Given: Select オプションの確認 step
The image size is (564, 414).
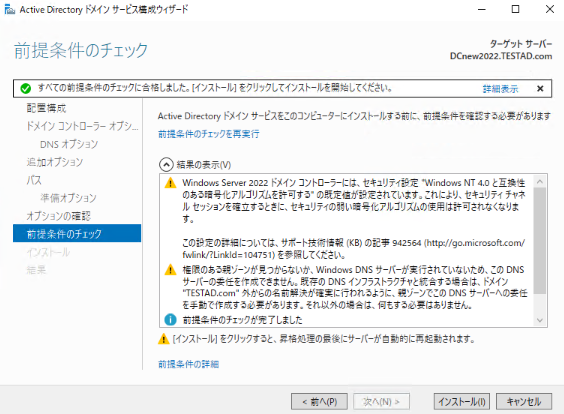Looking at the screenshot, I should pos(58,216).
